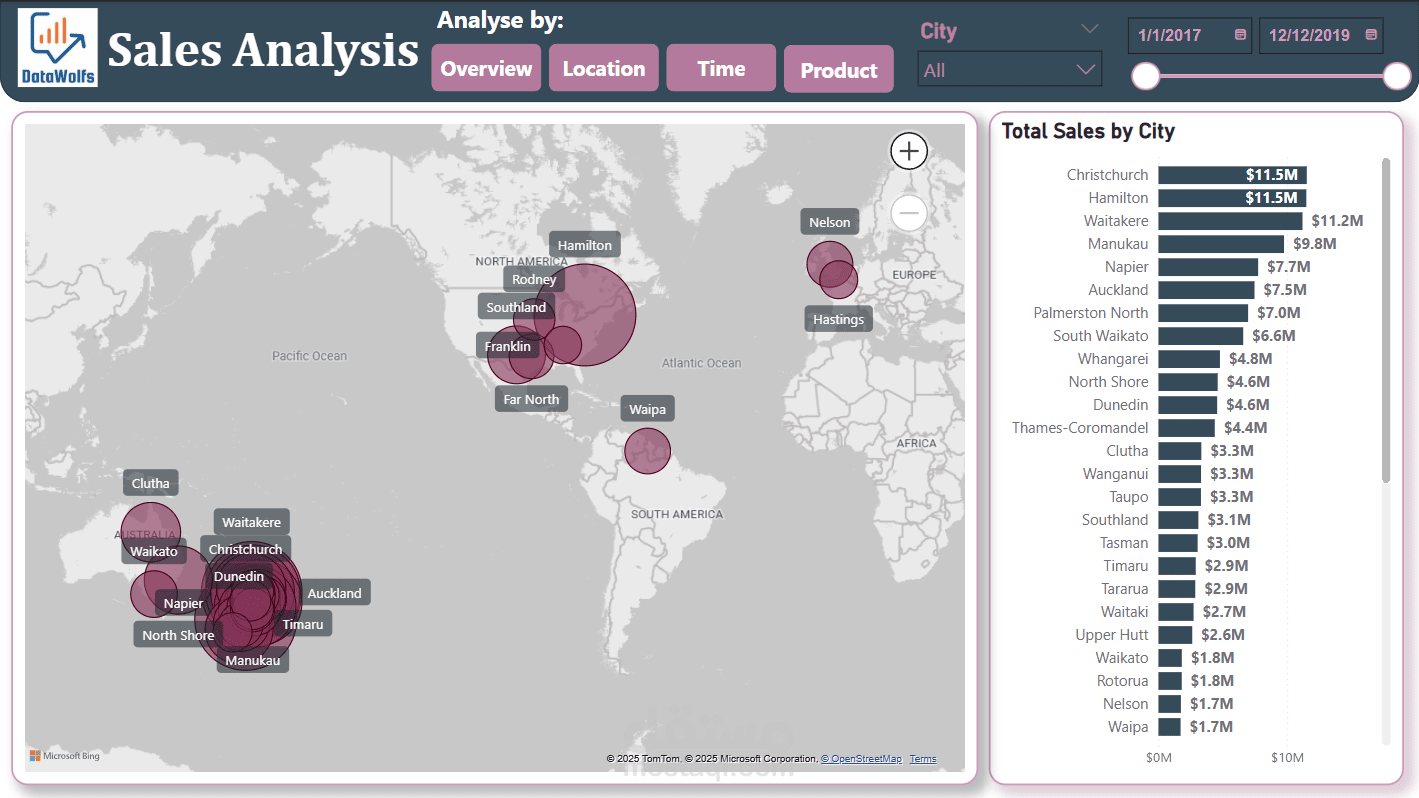Click the Timaru map label

click(303, 624)
